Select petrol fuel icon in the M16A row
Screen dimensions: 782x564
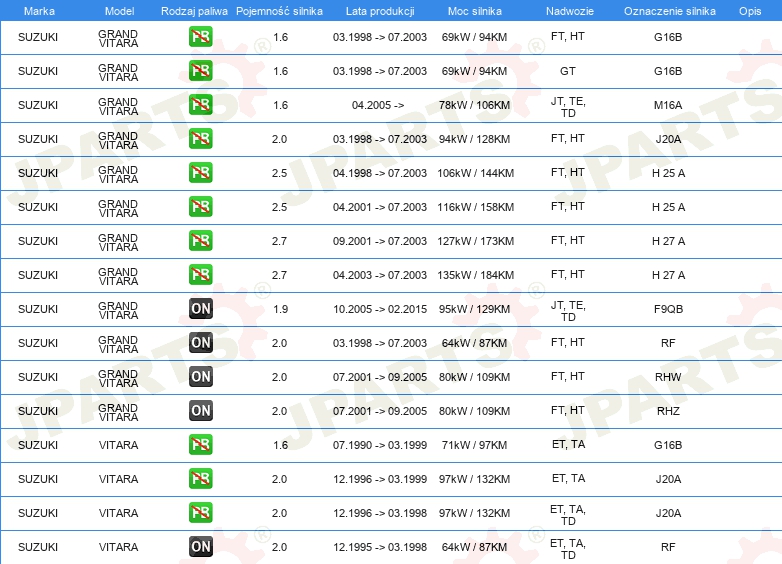[200, 105]
